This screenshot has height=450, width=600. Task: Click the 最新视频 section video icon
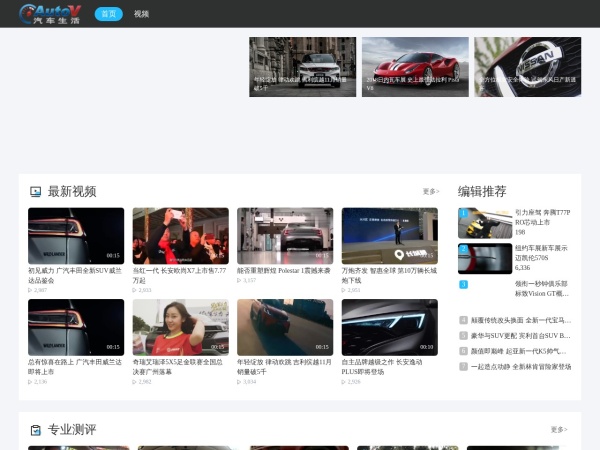click(x=35, y=191)
